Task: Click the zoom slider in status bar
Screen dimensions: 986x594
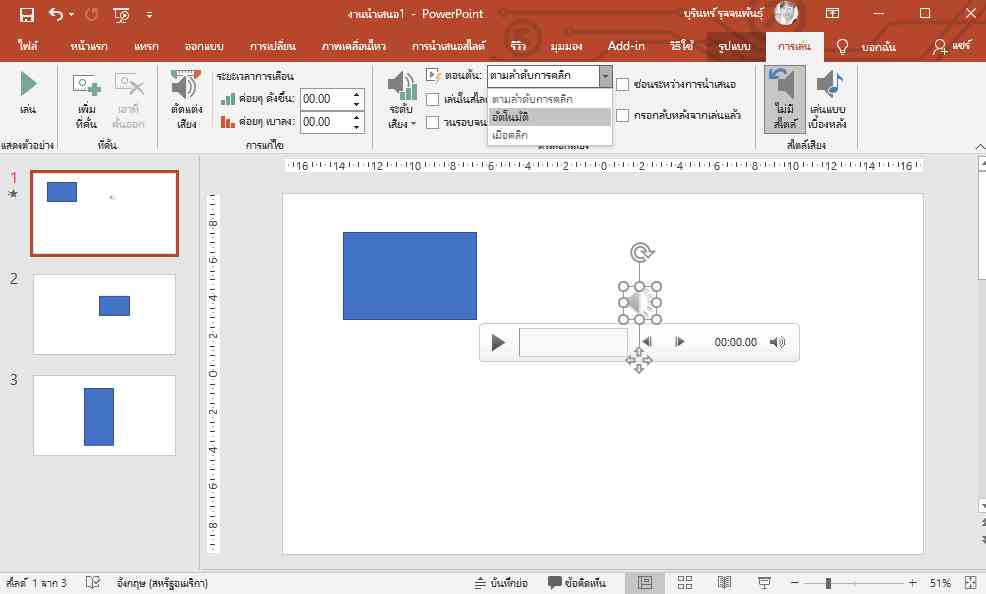Action: (828, 582)
